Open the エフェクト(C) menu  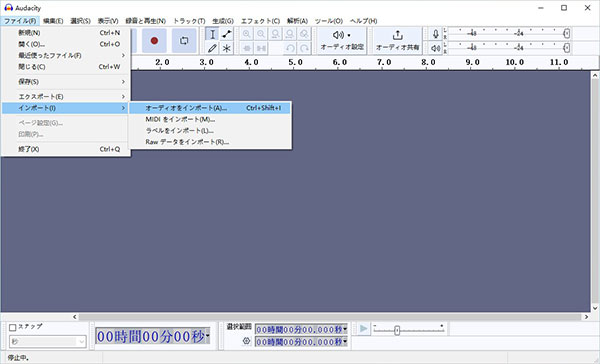point(260,21)
